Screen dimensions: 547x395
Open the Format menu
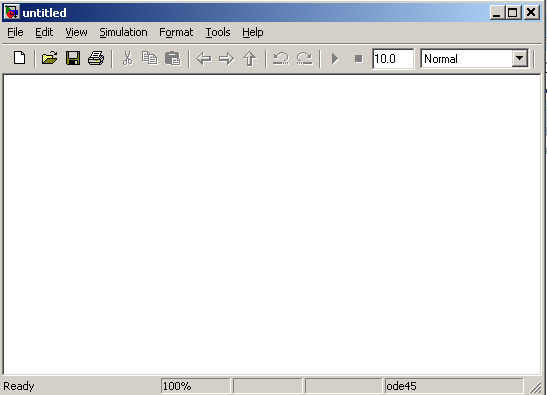click(x=176, y=32)
